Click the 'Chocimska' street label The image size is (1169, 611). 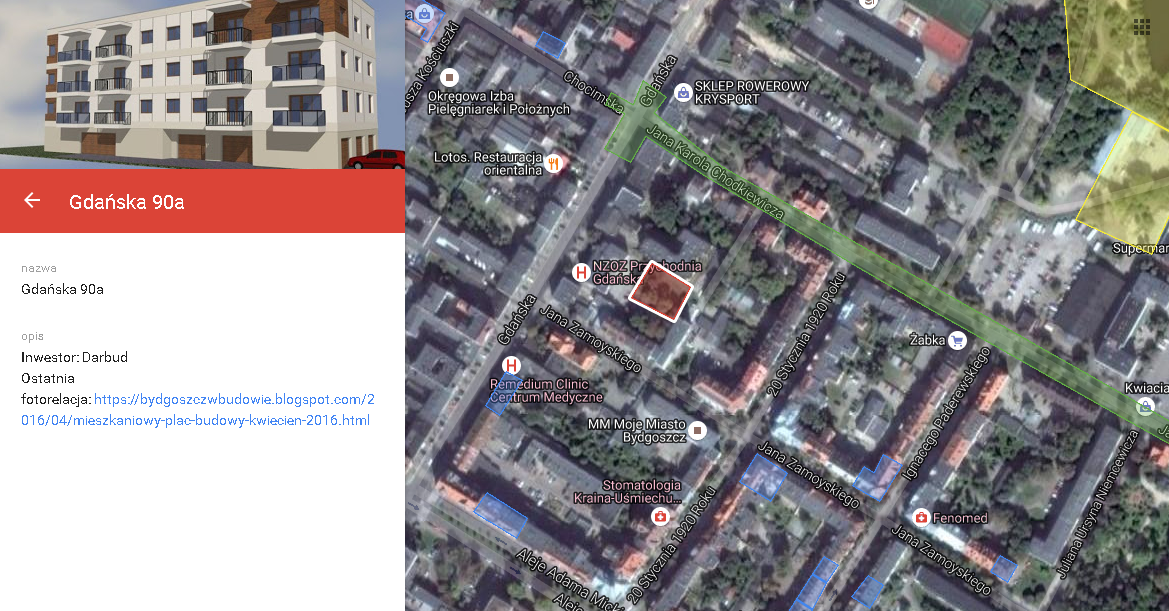tap(593, 92)
